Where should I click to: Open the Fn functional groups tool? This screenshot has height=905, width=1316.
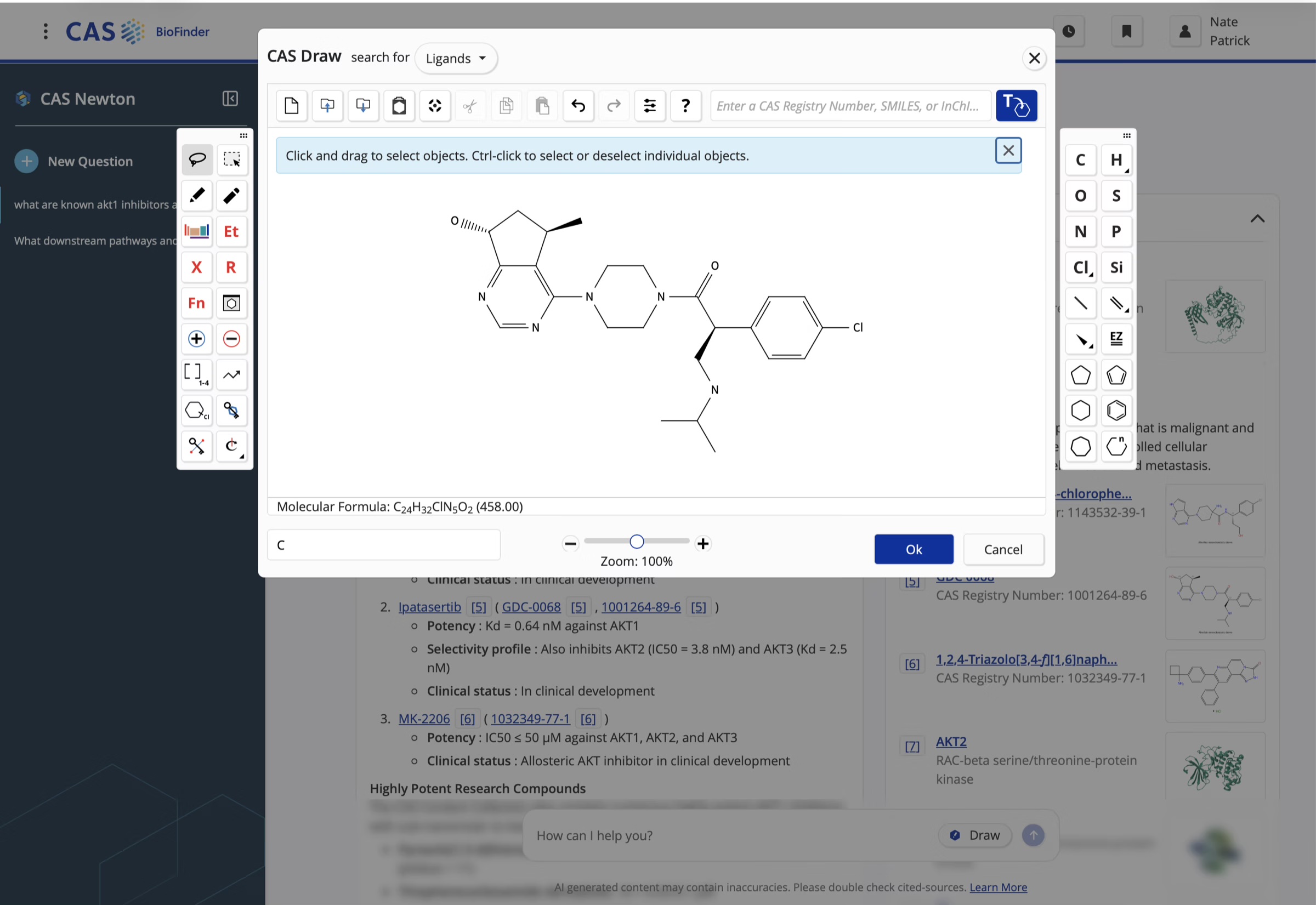[x=197, y=303]
